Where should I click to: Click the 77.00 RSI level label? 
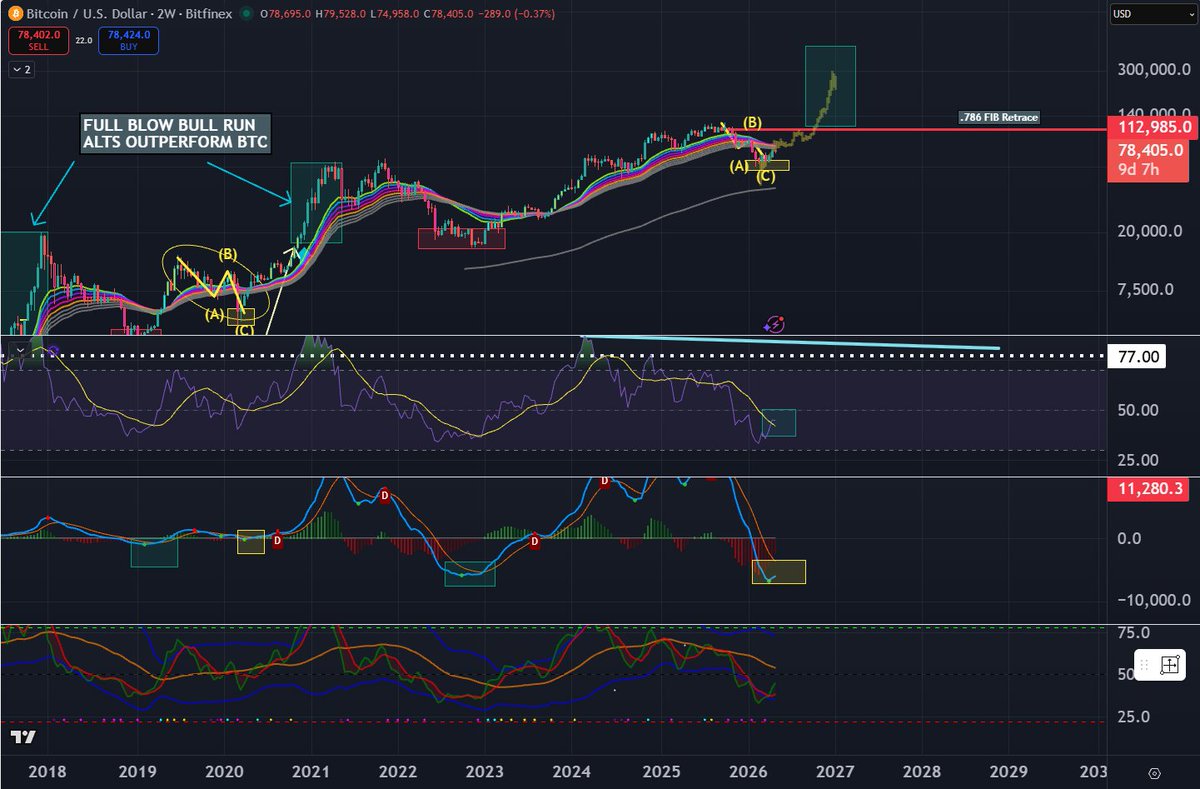pos(1135,356)
